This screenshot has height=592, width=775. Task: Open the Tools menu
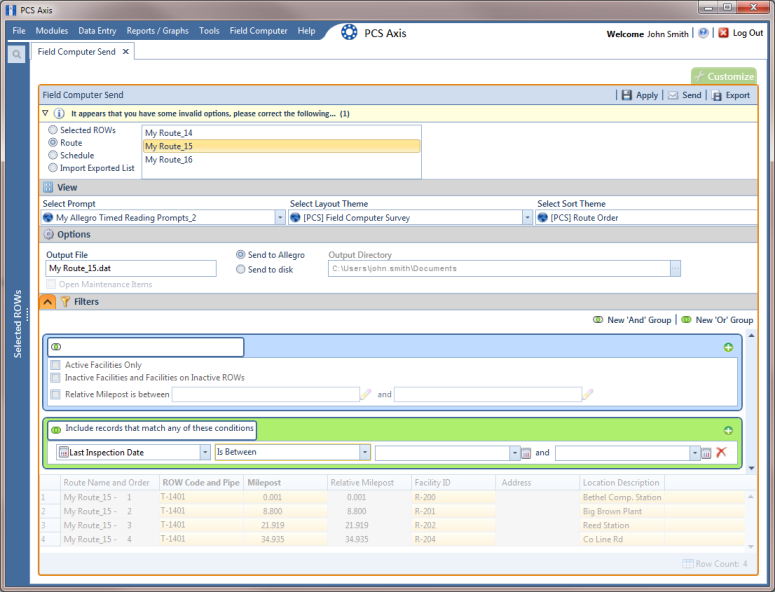(209, 31)
